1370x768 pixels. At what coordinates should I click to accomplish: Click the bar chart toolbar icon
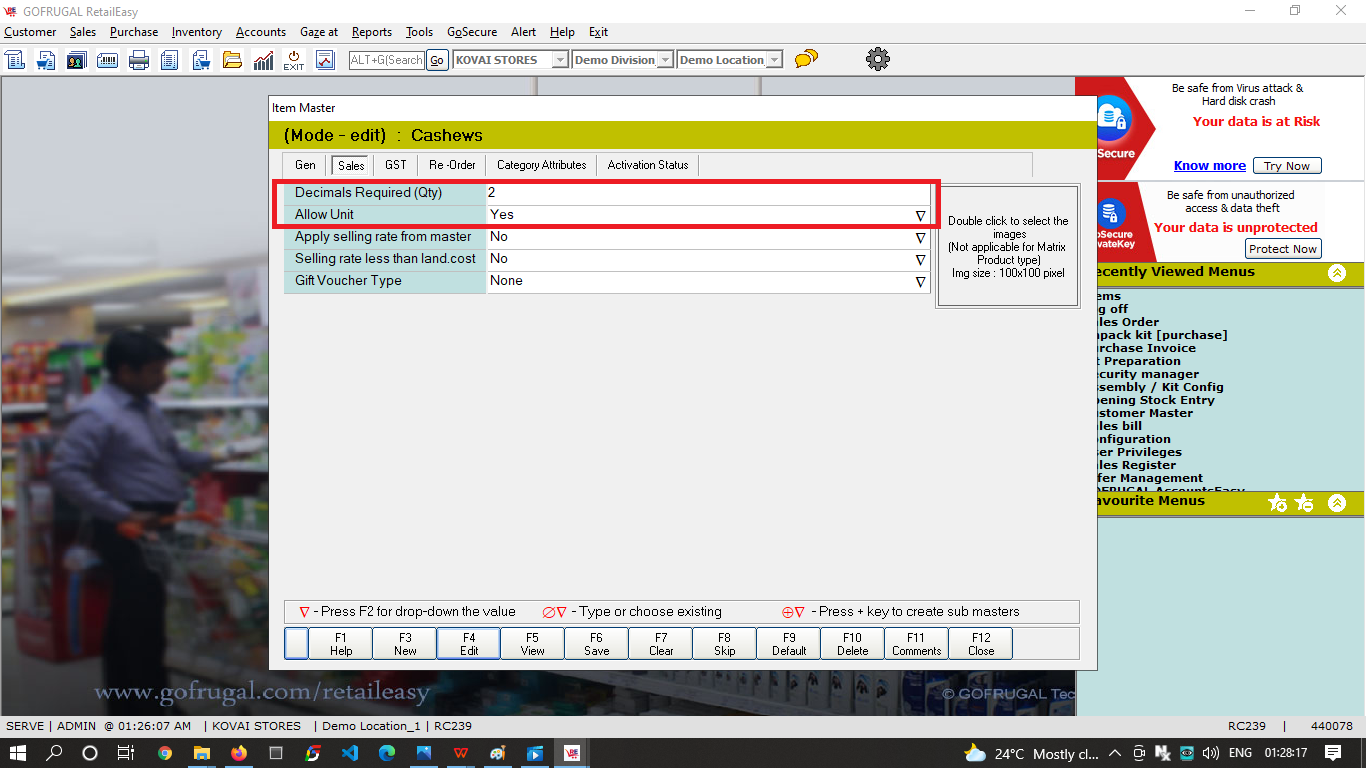pos(263,60)
